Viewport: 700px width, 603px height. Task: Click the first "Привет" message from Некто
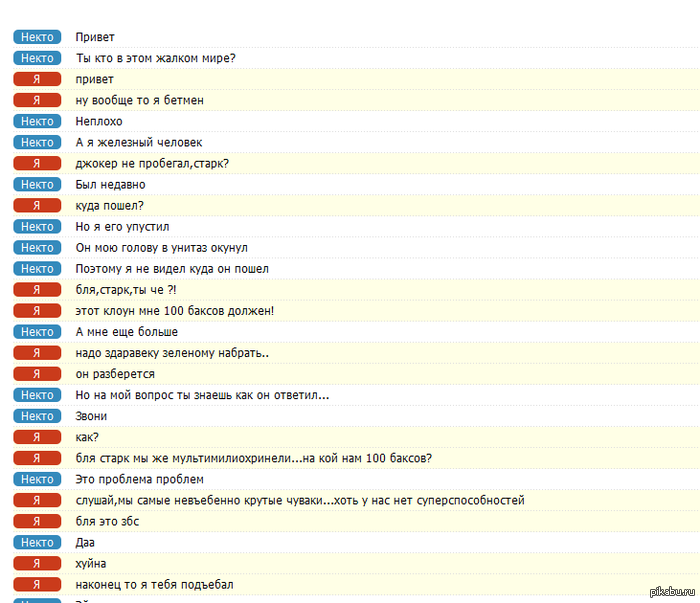pyautogui.click(x=95, y=37)
